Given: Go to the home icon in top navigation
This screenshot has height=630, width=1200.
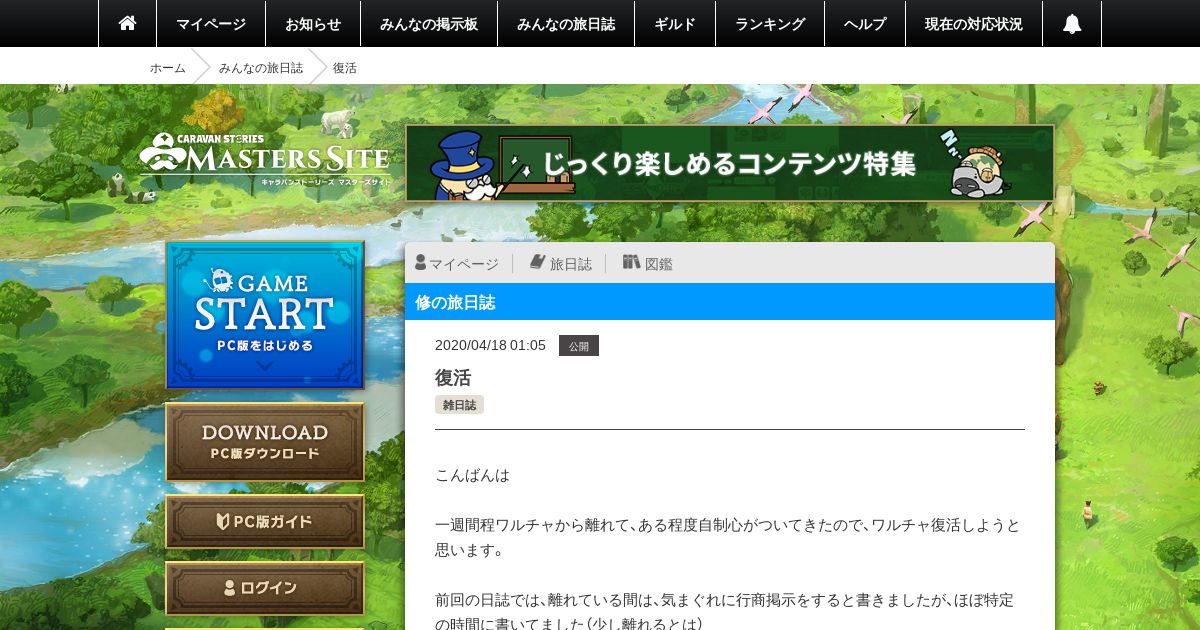Looking at the screenshot, I should 127,23.
